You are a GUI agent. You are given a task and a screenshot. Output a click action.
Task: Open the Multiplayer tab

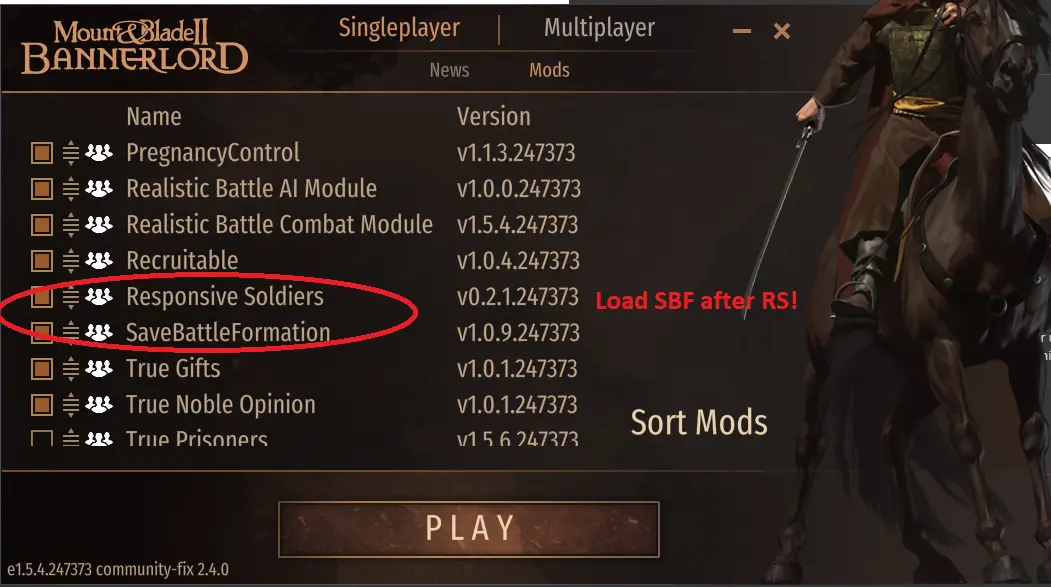click(599, 27)
